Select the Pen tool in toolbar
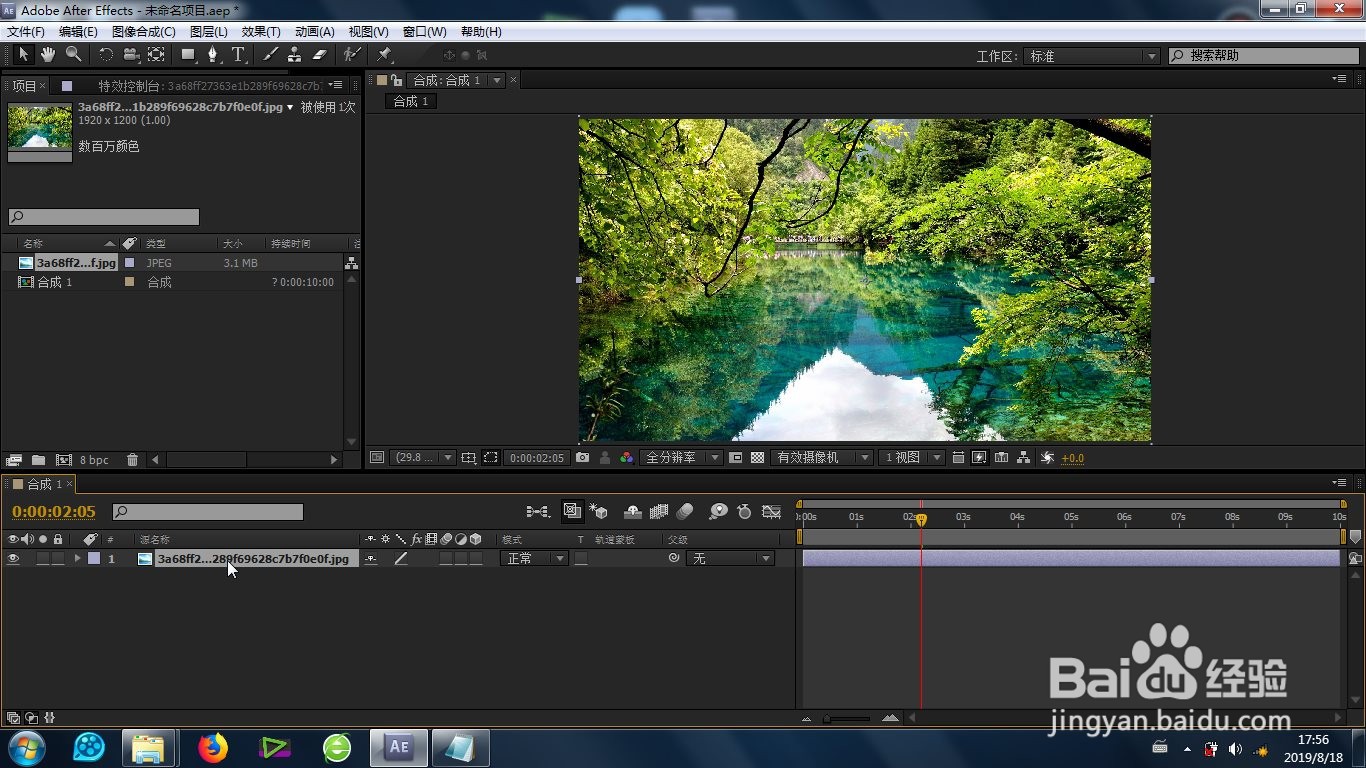Screen dimensions: 1366x768 click(x=212, y=54)
